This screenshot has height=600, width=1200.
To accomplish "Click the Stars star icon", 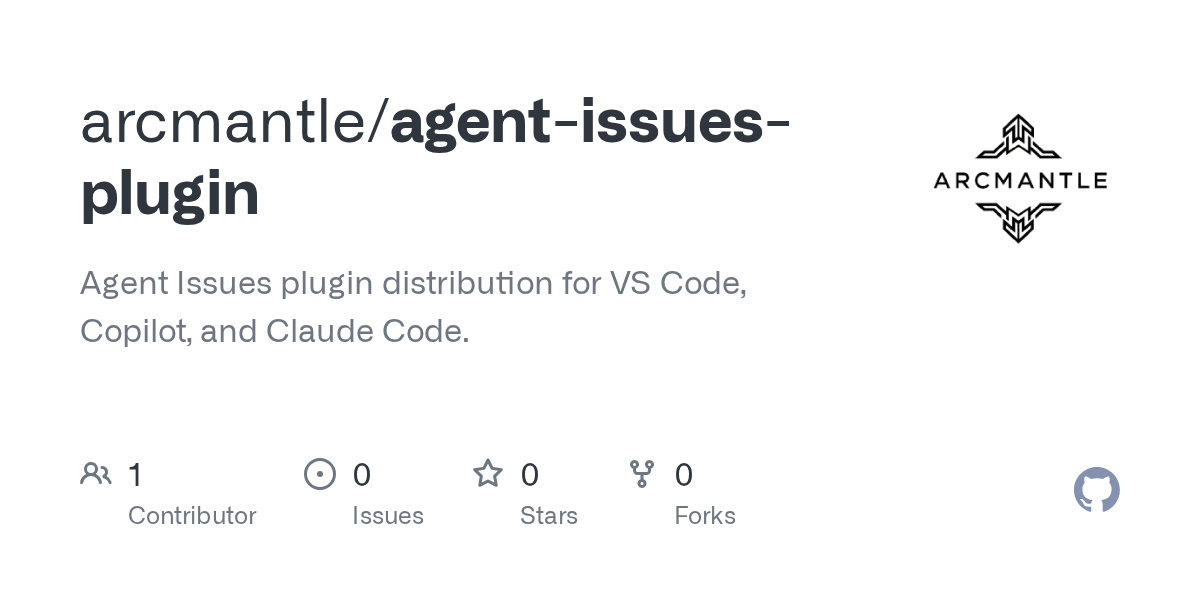I will point(488,473).
